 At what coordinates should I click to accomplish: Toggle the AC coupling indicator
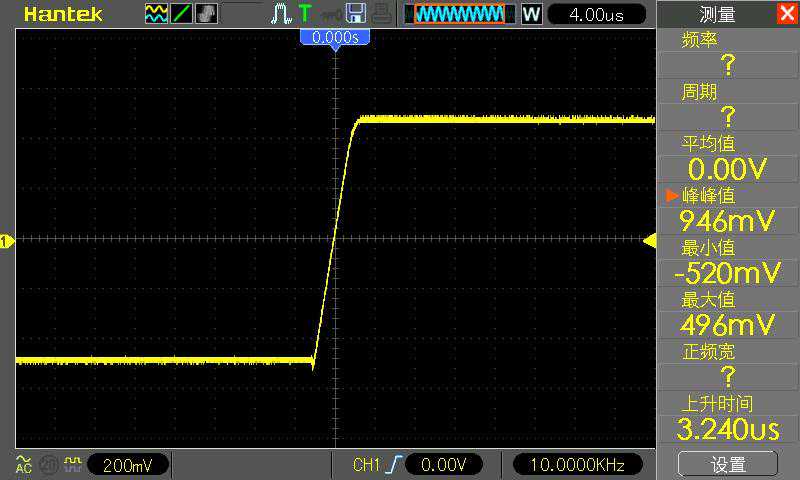point(23,464)
